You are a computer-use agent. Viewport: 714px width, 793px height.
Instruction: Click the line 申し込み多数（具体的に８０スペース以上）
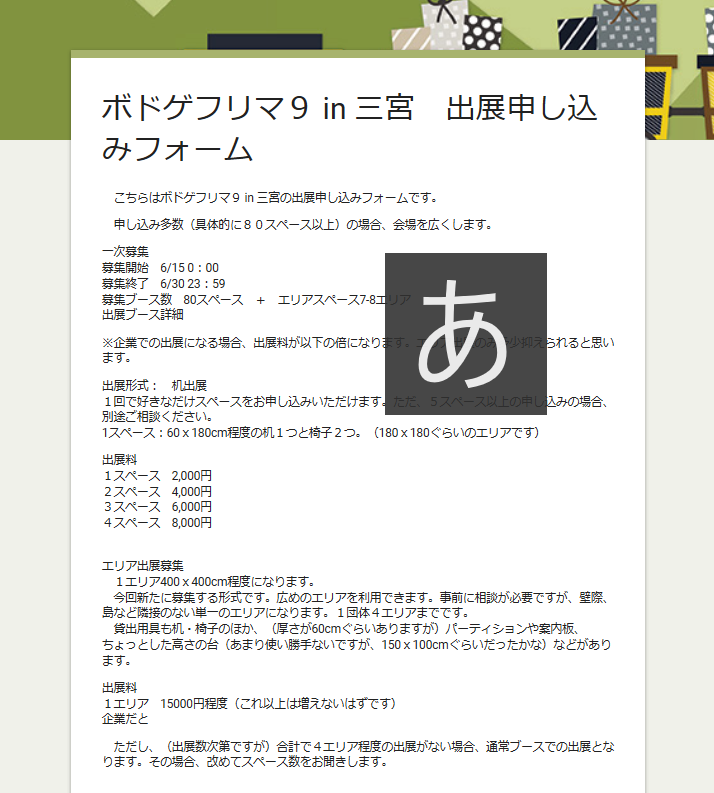(303, 225)
